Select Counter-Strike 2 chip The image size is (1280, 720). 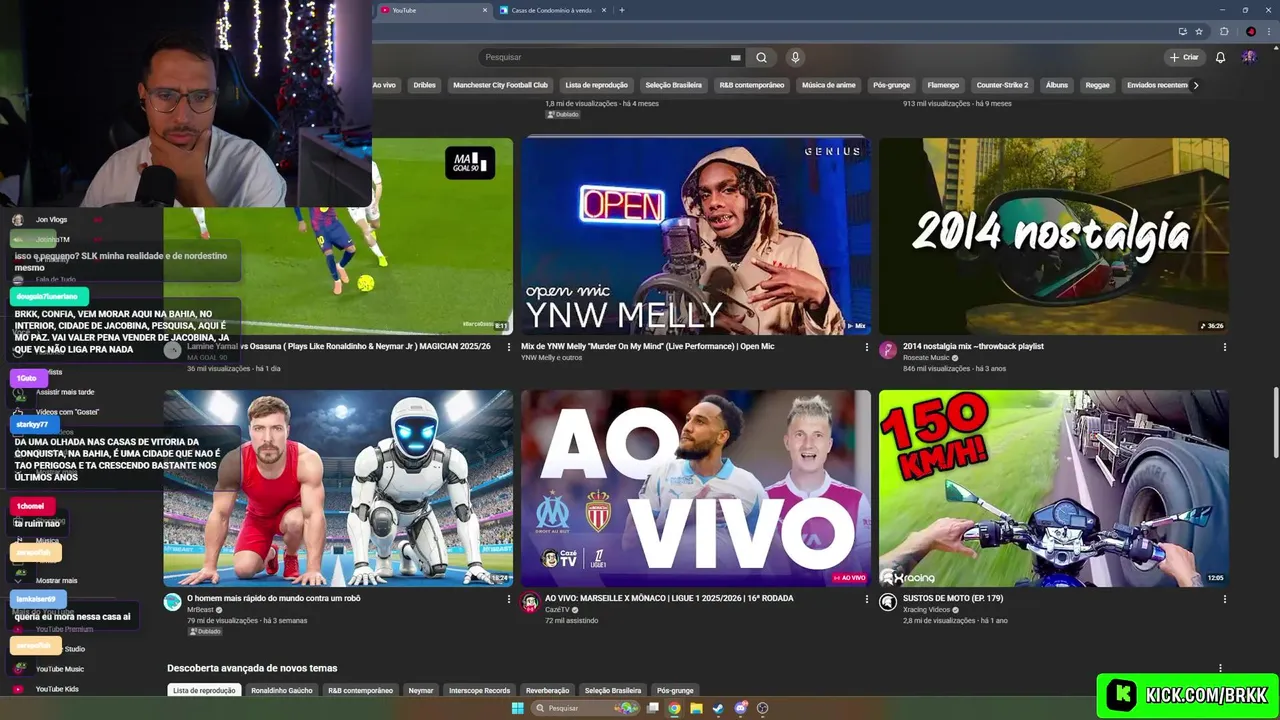pos(1002,85)
